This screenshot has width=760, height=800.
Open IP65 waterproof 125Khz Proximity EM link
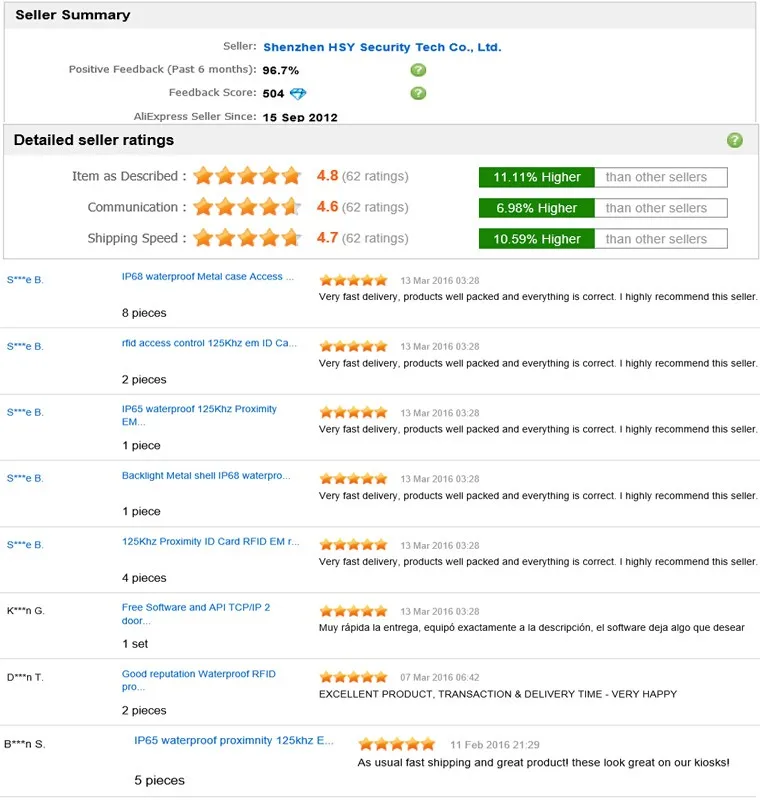[x=199, y=415]
